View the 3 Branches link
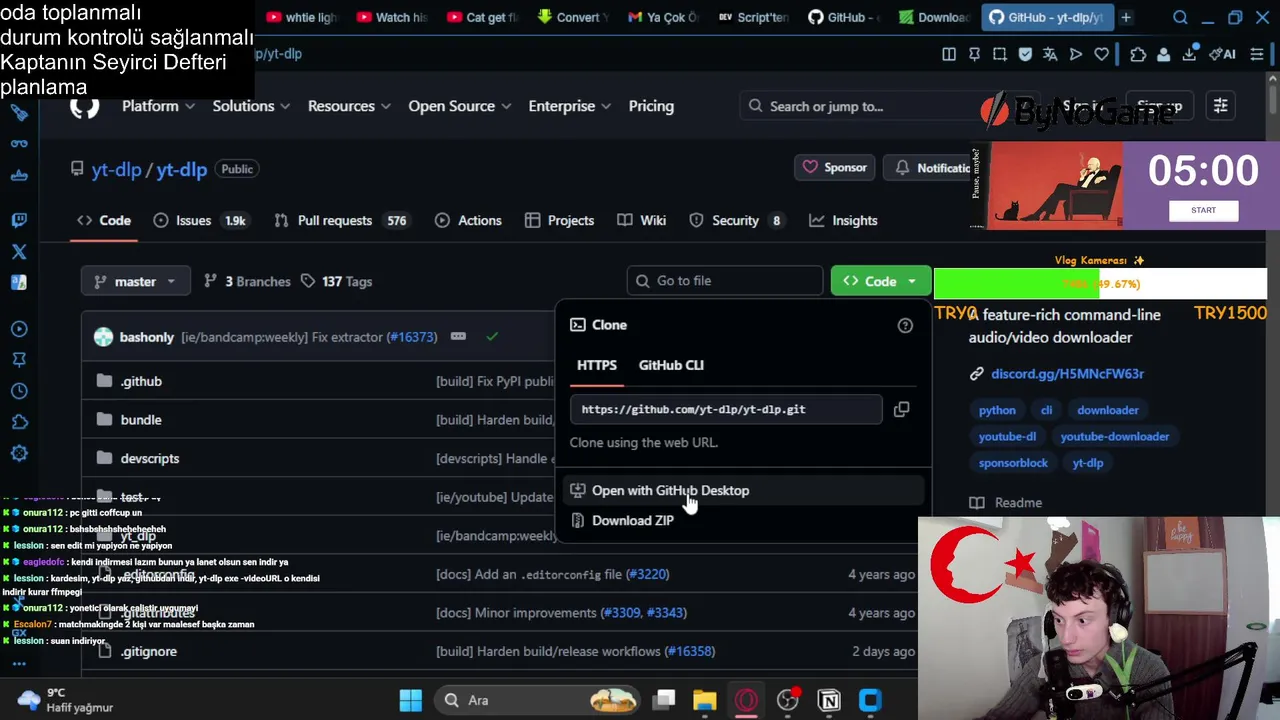This screenshot has height=720, width=1280. [x=247, y=282]
